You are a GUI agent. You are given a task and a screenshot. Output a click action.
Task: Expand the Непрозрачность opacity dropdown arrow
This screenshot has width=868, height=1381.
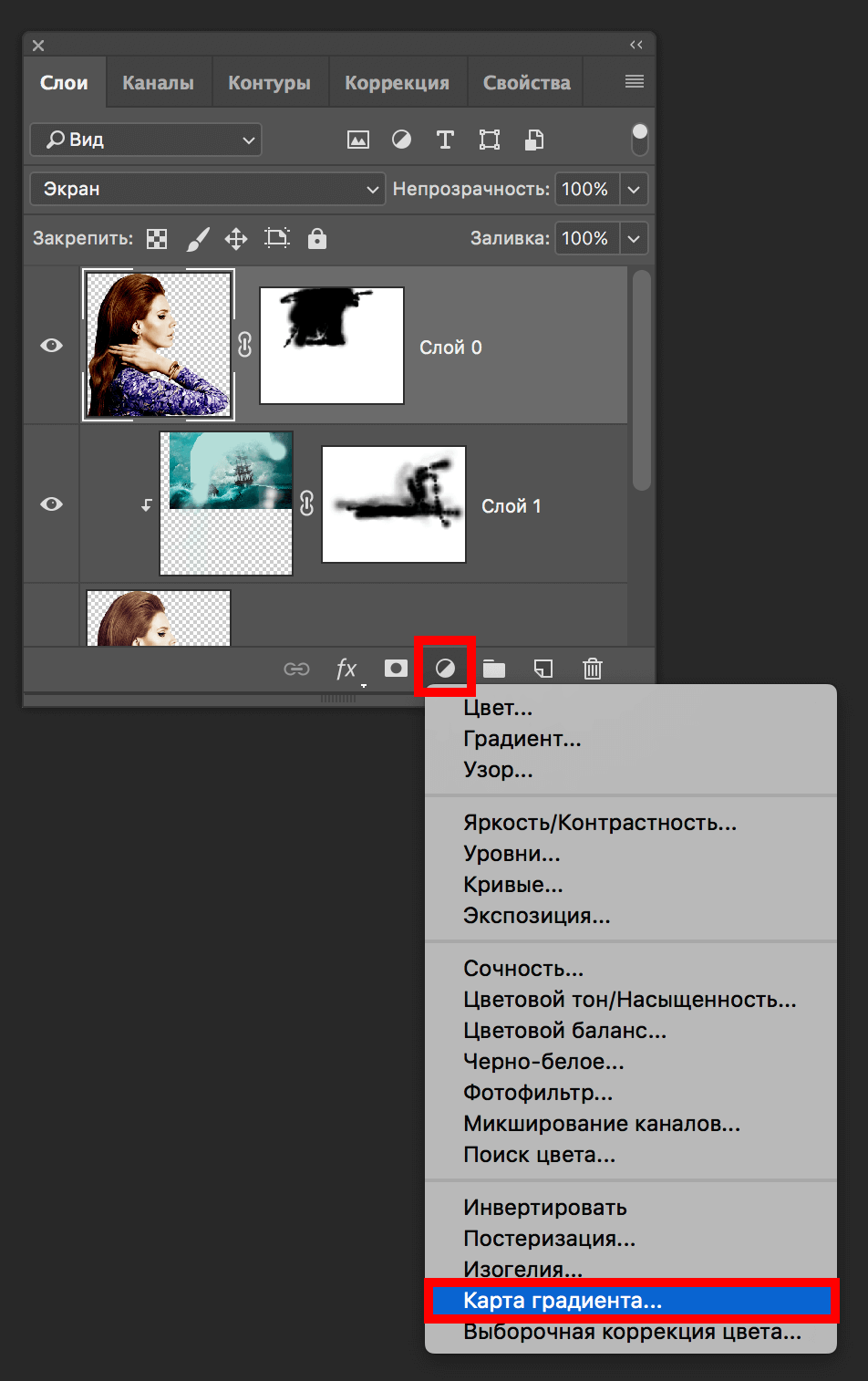634,190
